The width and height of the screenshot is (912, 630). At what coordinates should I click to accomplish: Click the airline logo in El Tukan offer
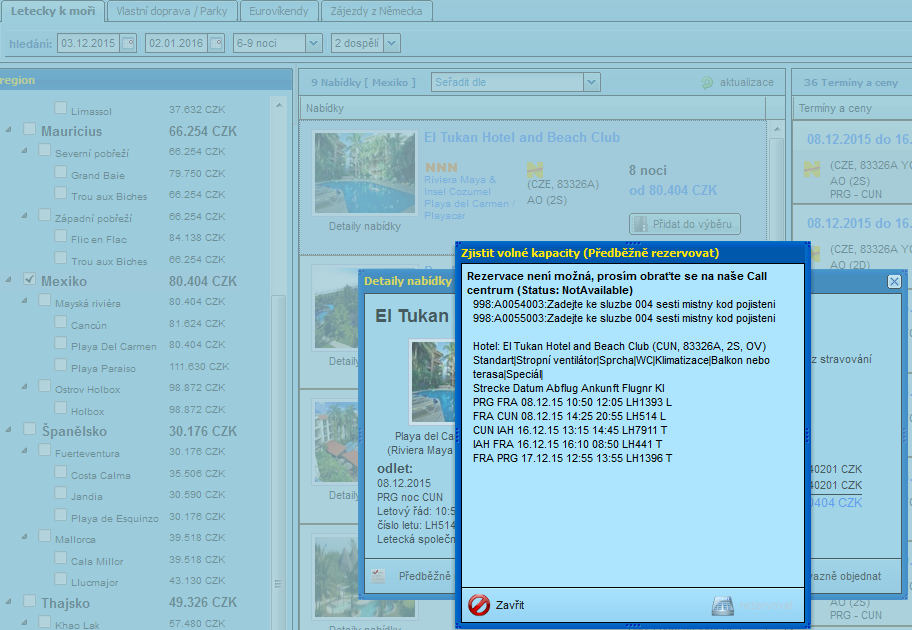pos(535,170)
